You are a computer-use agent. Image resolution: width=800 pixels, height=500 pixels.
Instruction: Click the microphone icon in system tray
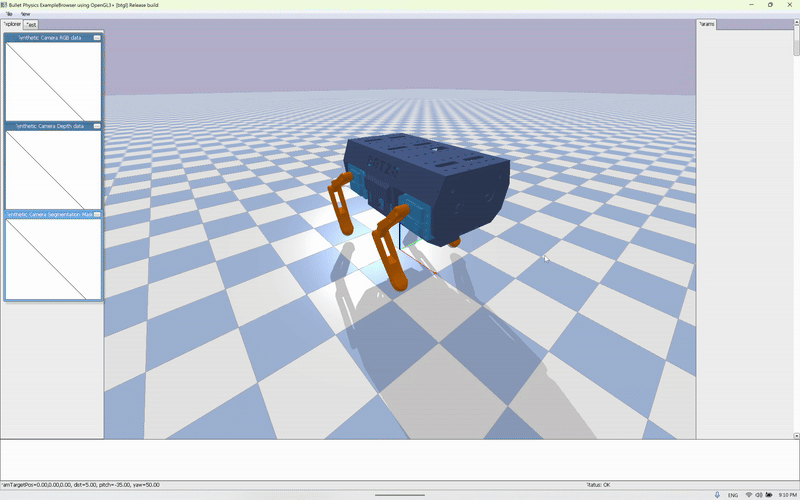coord(717,495)
